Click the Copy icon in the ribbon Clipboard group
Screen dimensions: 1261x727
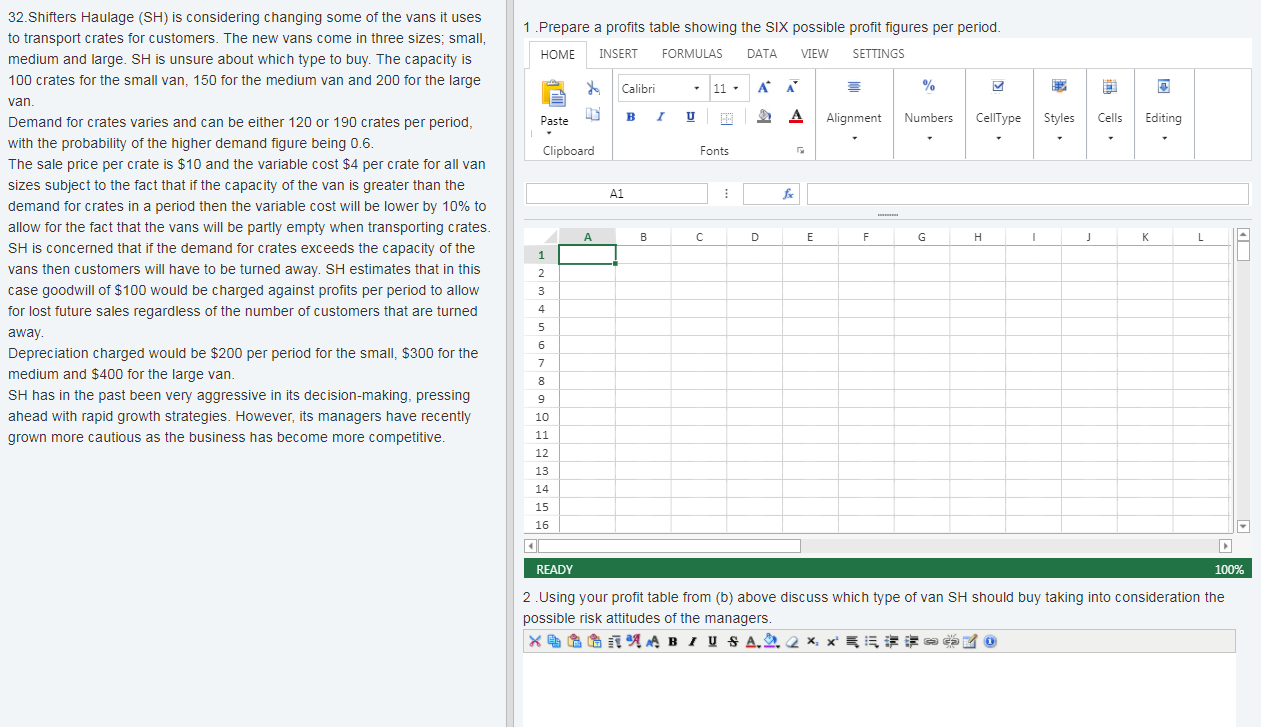pos(592,117)
